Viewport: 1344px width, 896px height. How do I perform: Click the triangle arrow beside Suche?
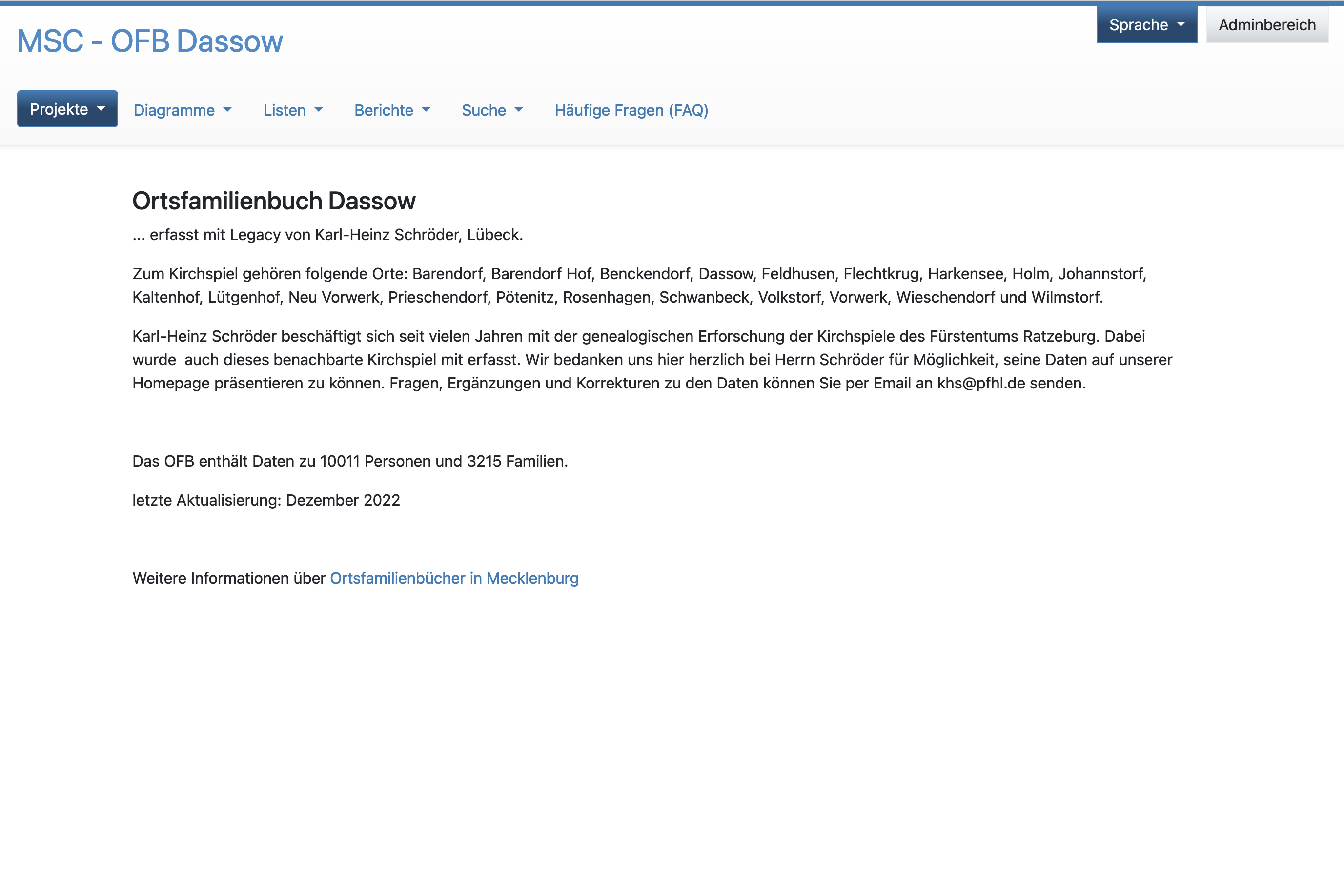(x=519, y=110)
